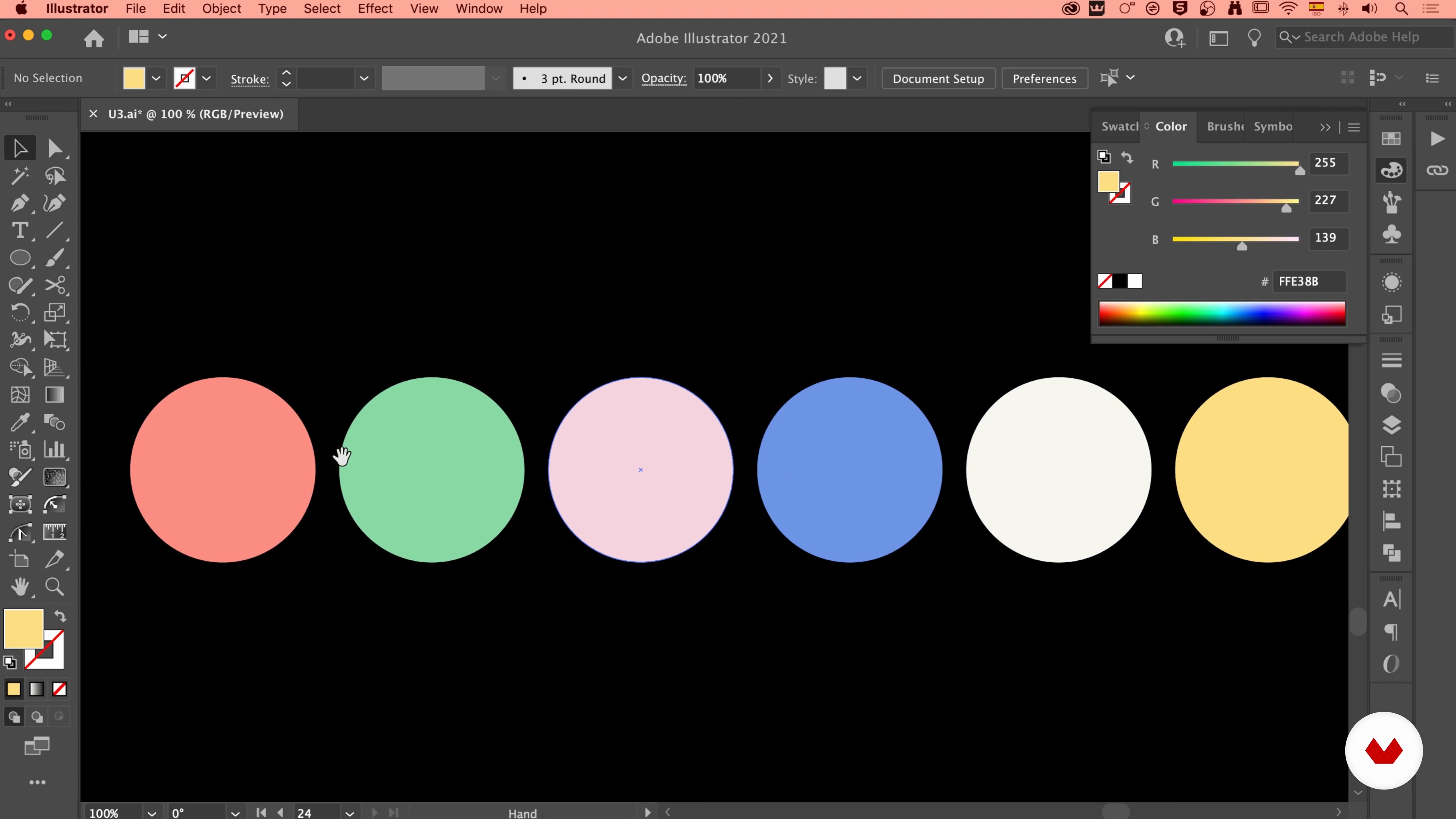Enable Draw Normal mode
This screenshot has width=1456, height=819.
click(x=14, y=717)
